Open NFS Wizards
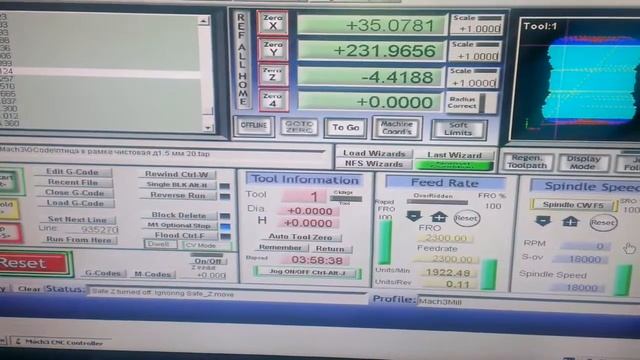This screenshot has width=640, height=360. point(374,164)
